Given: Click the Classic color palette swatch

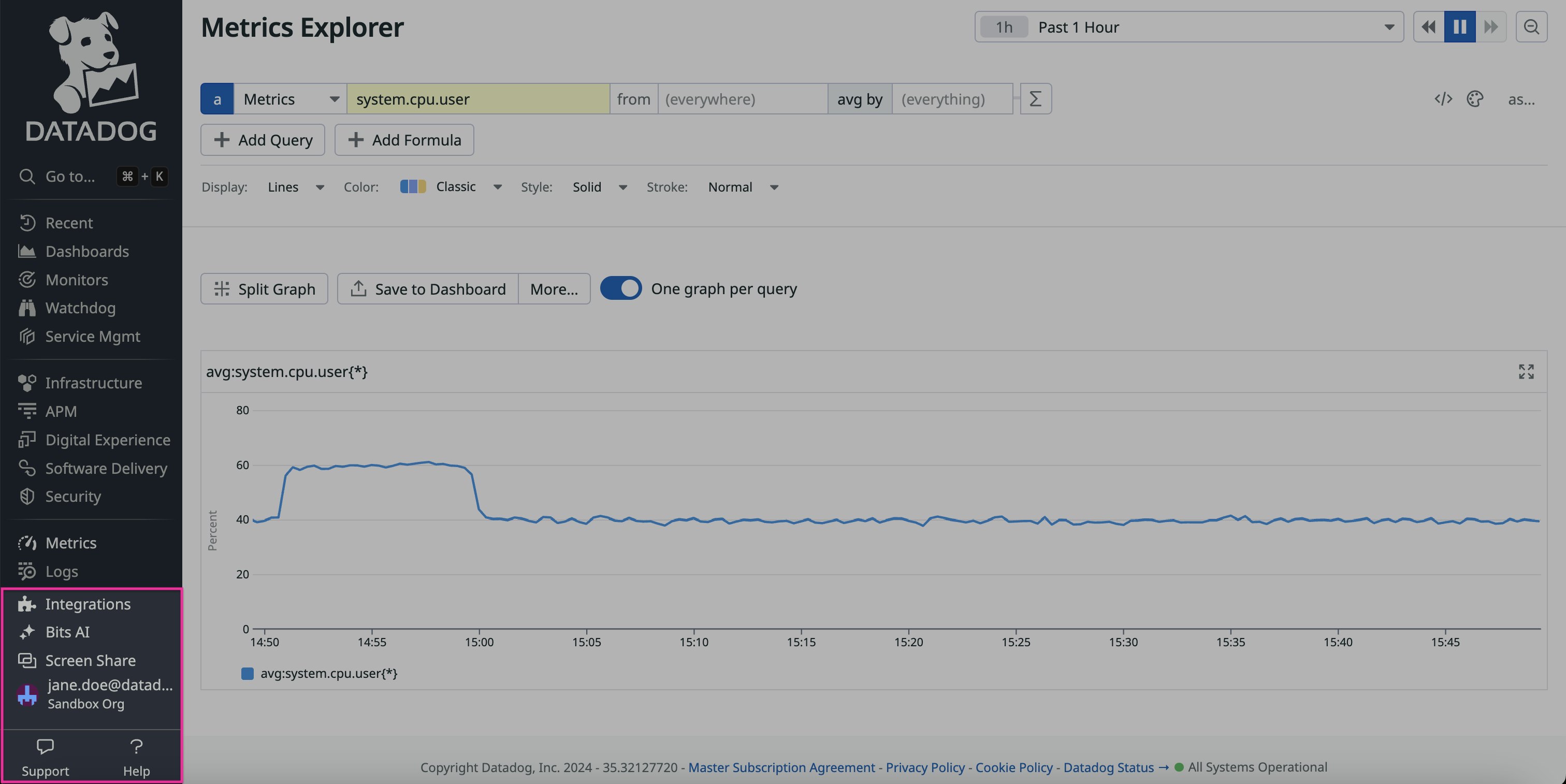Looking at the screenshot, I should 413,186.
